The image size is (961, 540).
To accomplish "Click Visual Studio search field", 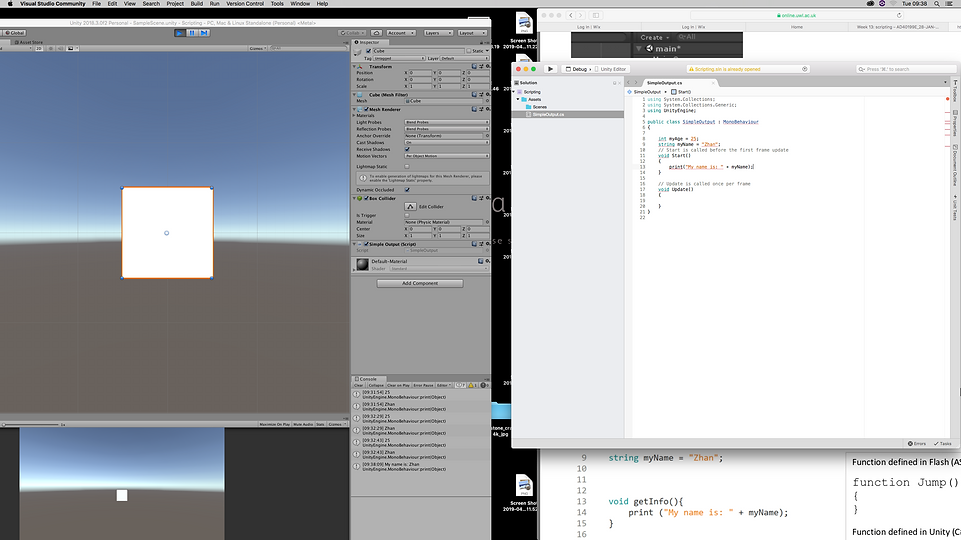I will pos(906,69).
